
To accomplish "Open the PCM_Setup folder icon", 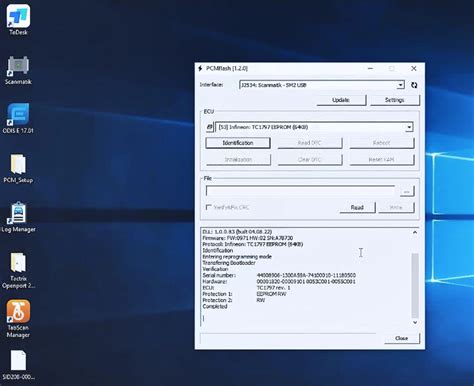I will [x=18, y=168].
